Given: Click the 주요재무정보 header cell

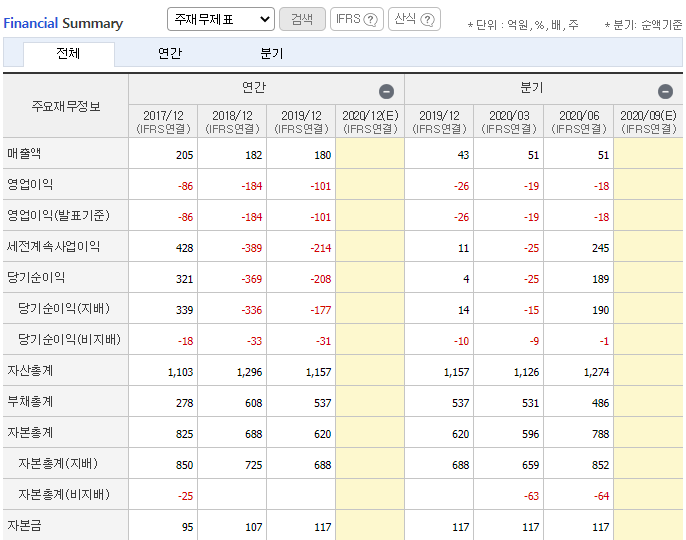Looking at the screenshot, I should (x=66, y=106).
